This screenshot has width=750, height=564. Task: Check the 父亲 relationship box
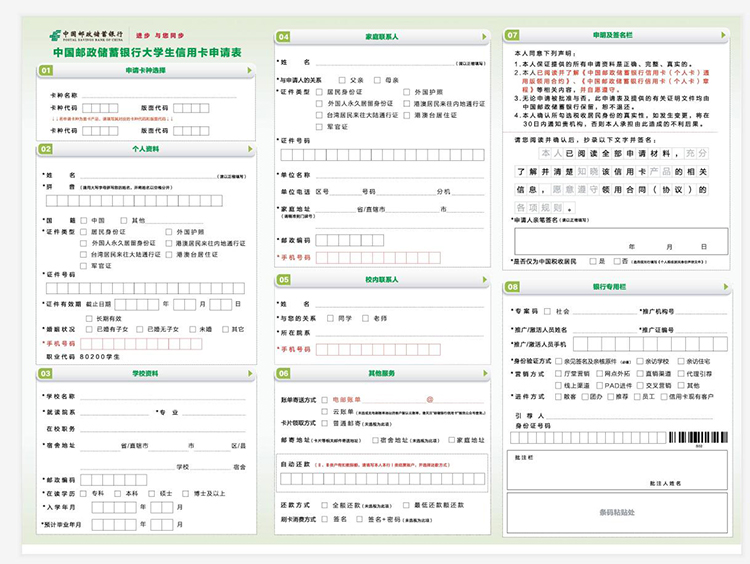click(x=342, y=80)
